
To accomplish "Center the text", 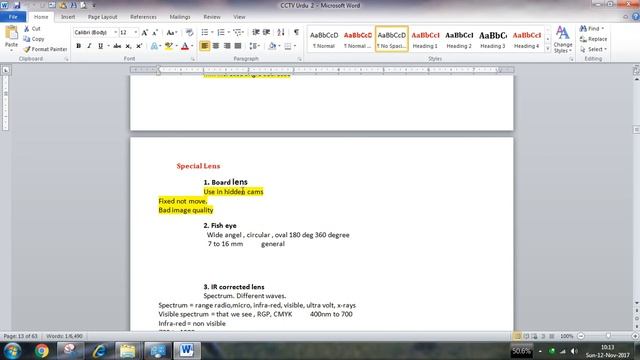I will (216, 46).
